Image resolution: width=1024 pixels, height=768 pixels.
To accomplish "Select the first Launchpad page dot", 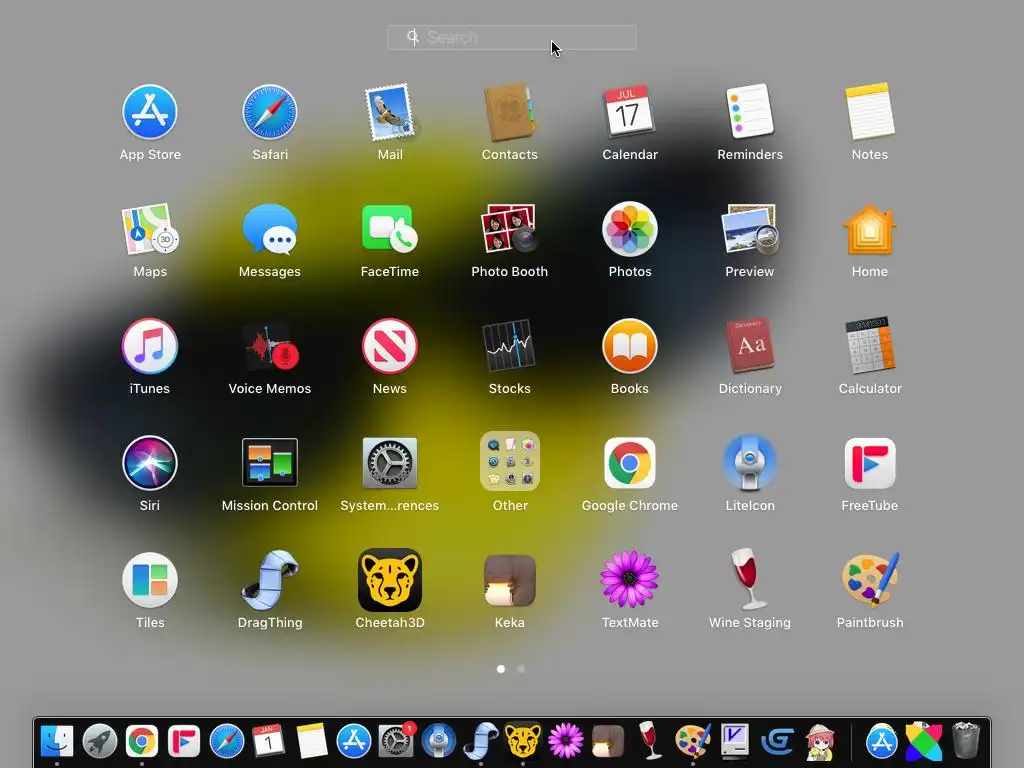I will click(x=501, y=669).
